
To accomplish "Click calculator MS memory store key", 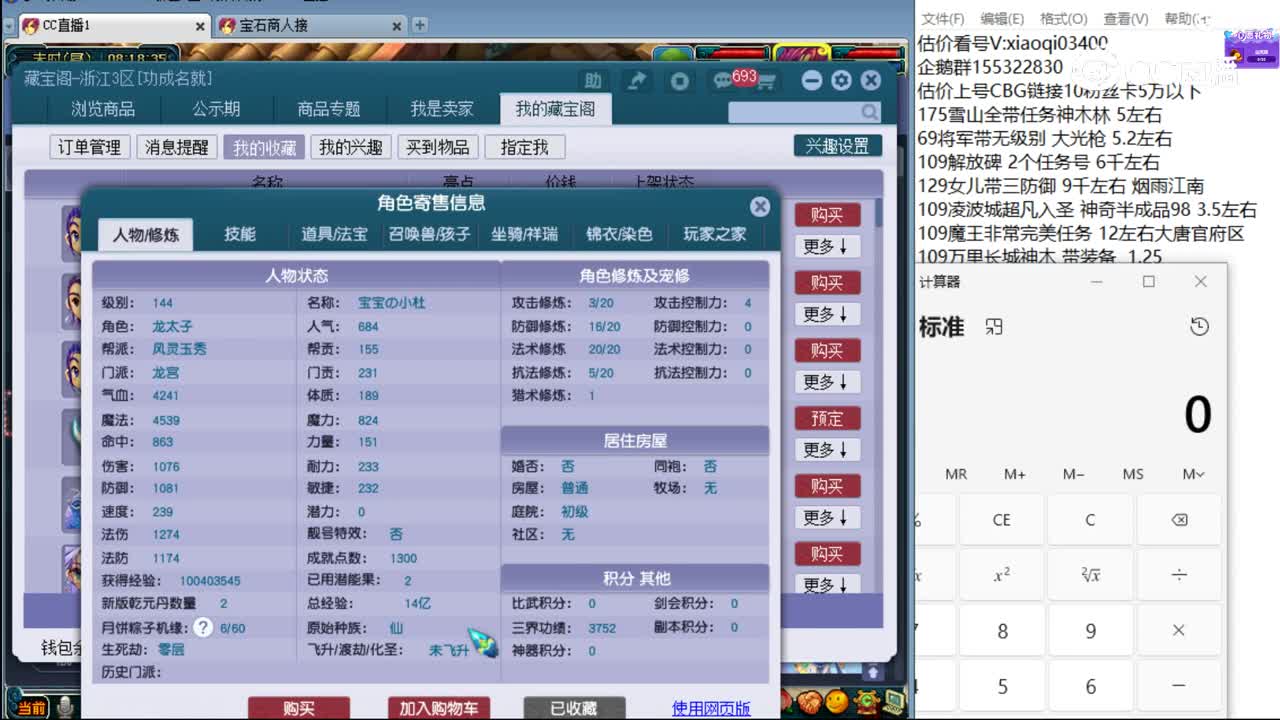I will point(1133,474).
